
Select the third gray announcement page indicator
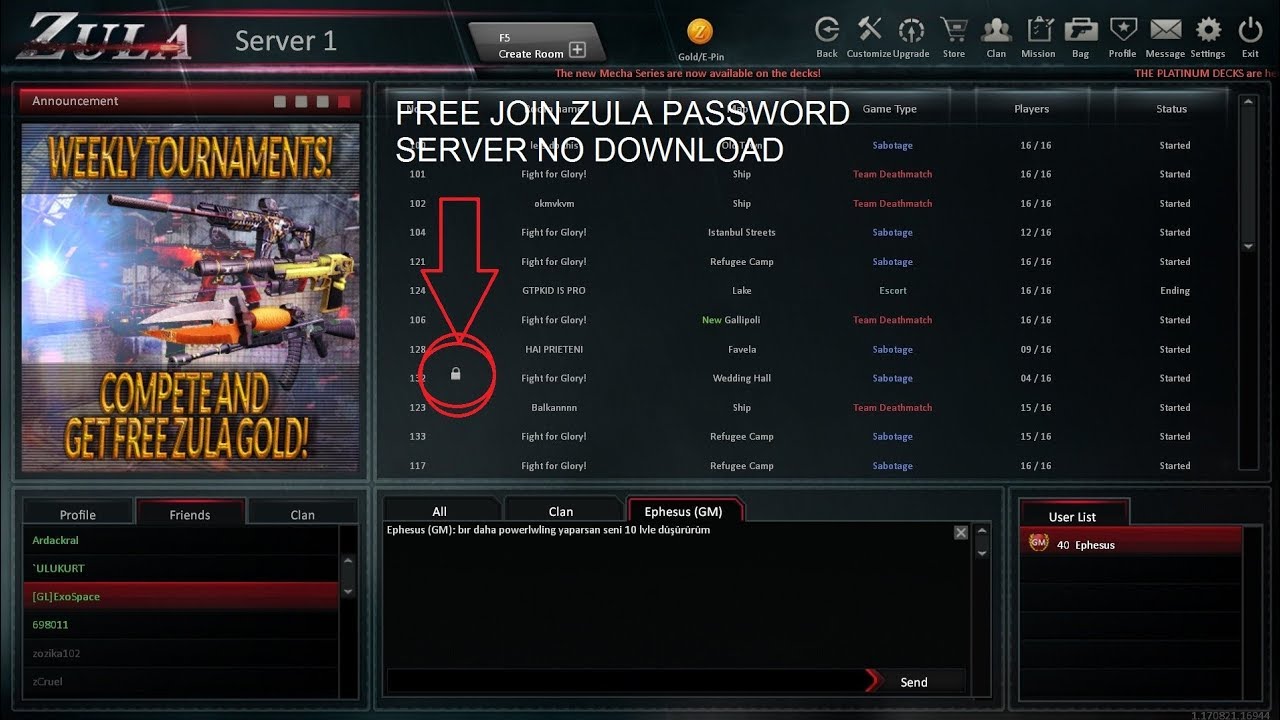click(x=322, y=102)
